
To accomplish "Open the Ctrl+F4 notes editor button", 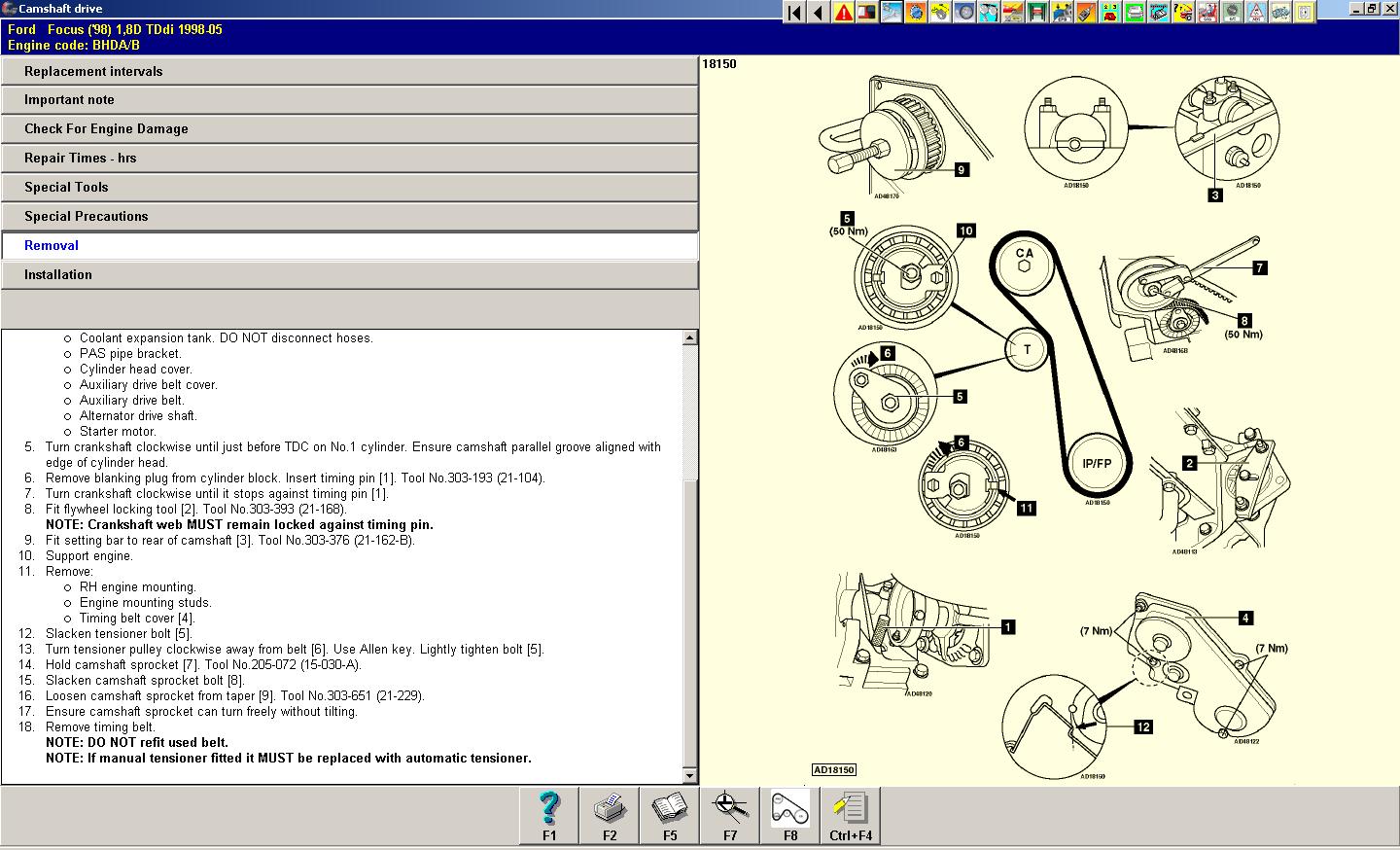I will tap(851, 815).
